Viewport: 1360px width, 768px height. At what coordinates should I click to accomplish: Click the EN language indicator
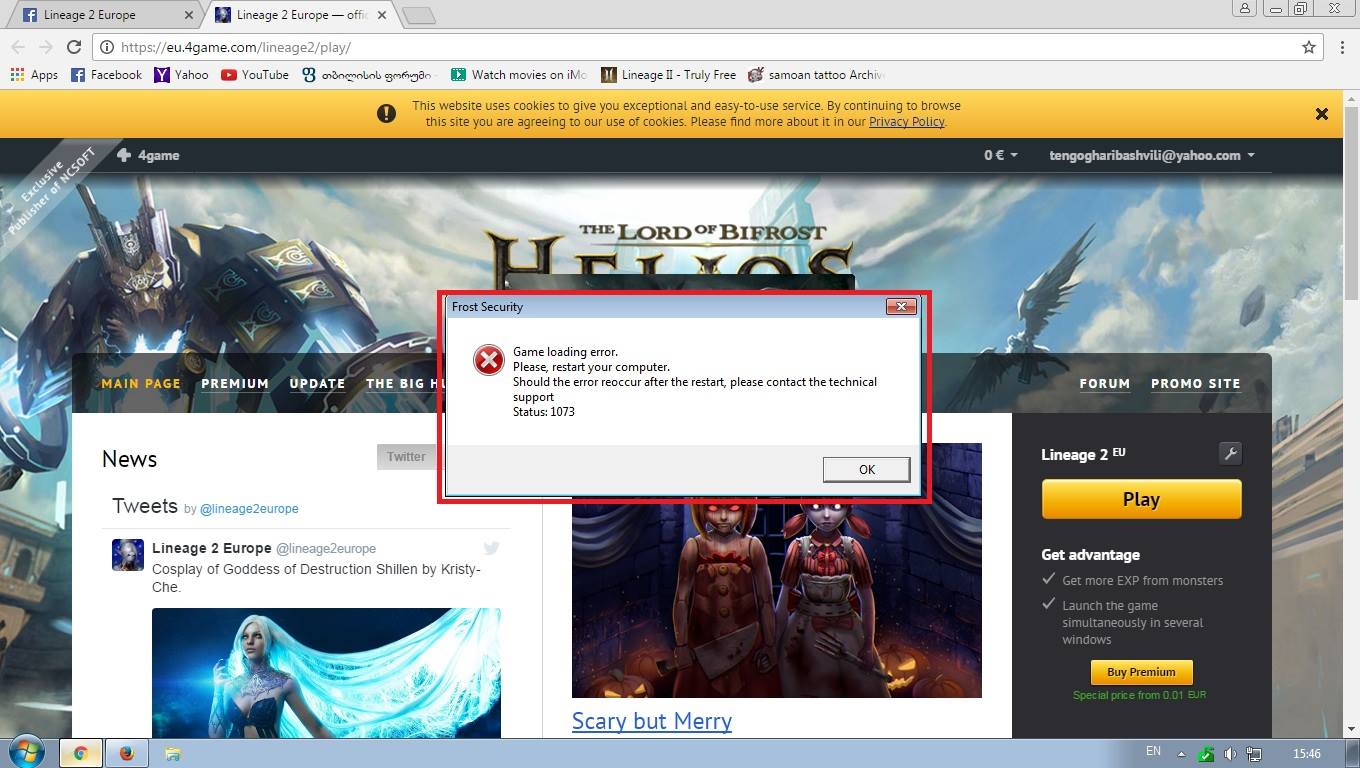click(1153, 752)
